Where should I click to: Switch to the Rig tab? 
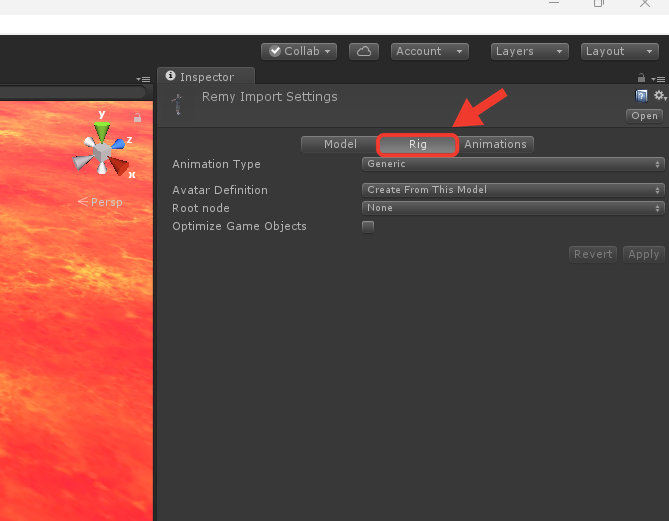point(418,144)
